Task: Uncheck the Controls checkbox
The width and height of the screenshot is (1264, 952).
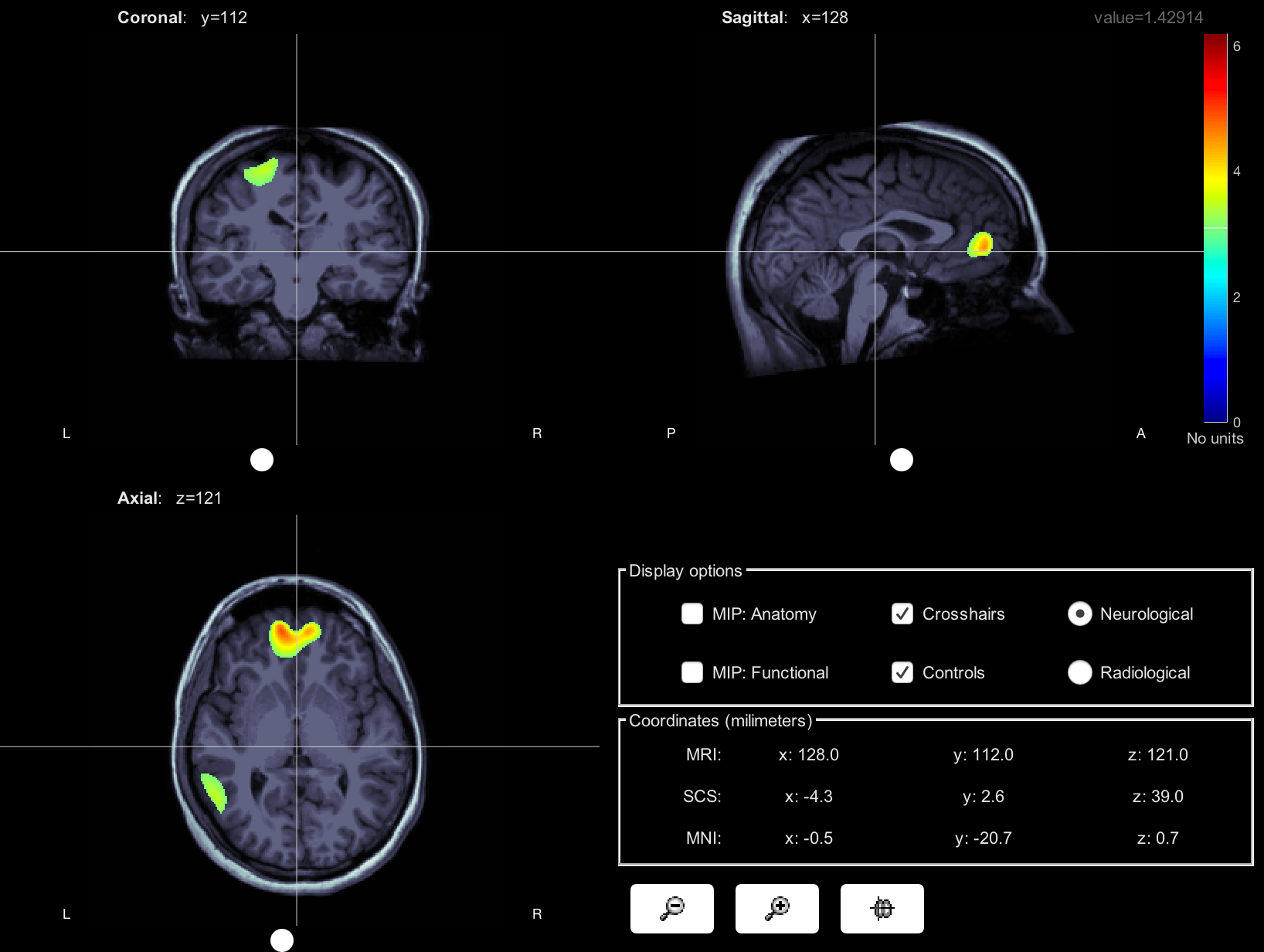Action: pyautogui.click(x=902, y=672)
